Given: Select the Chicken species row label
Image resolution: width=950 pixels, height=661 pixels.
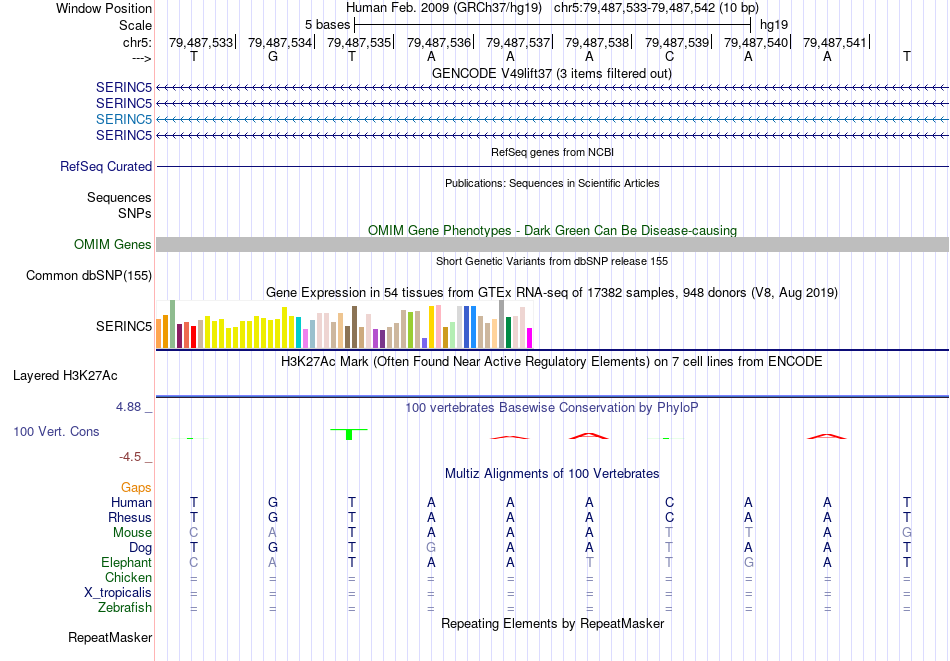Looking at the screenshot, I should tap(128, 577).
